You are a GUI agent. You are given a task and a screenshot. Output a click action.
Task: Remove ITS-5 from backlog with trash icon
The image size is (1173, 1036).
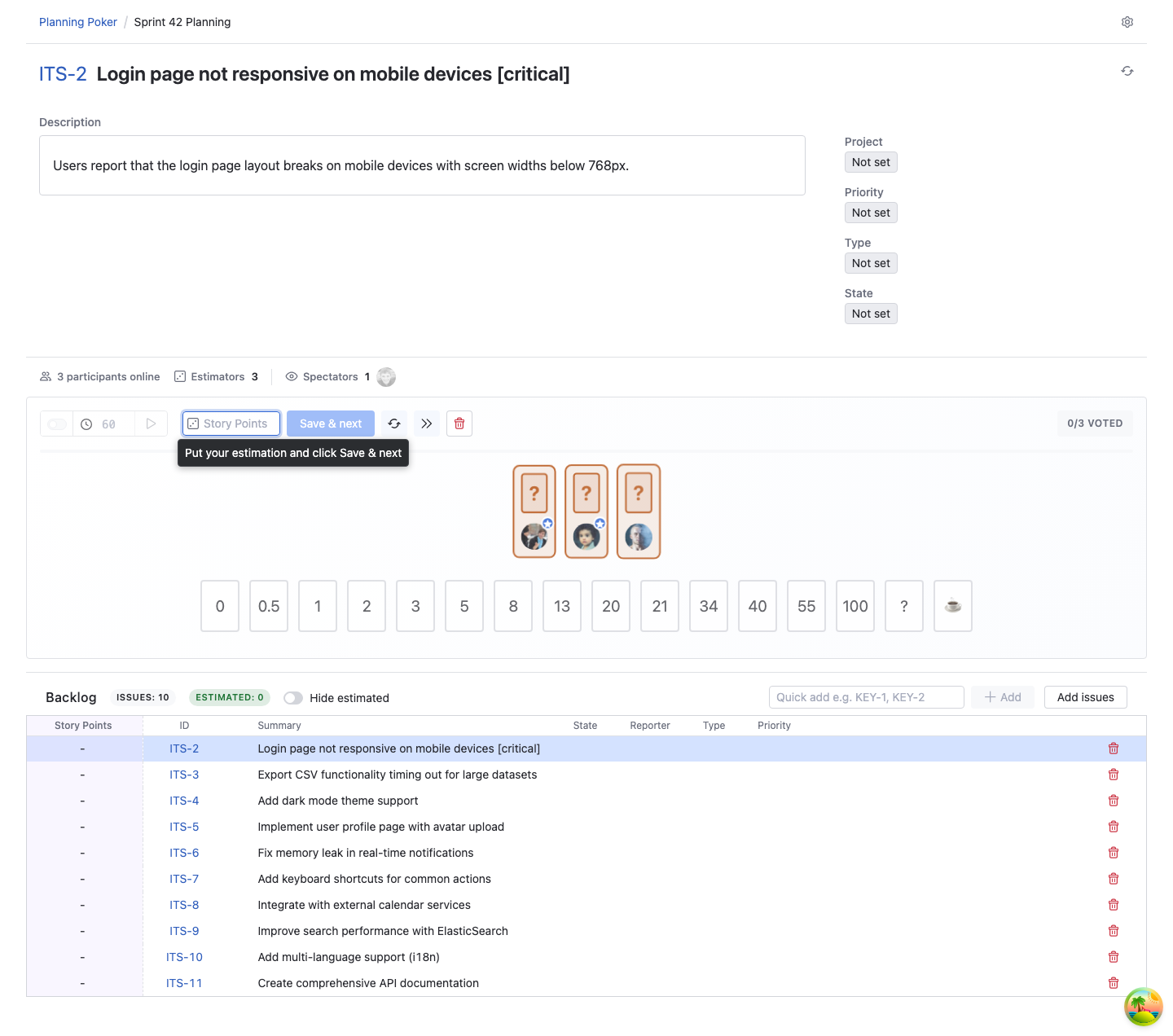click(1114, 827)
